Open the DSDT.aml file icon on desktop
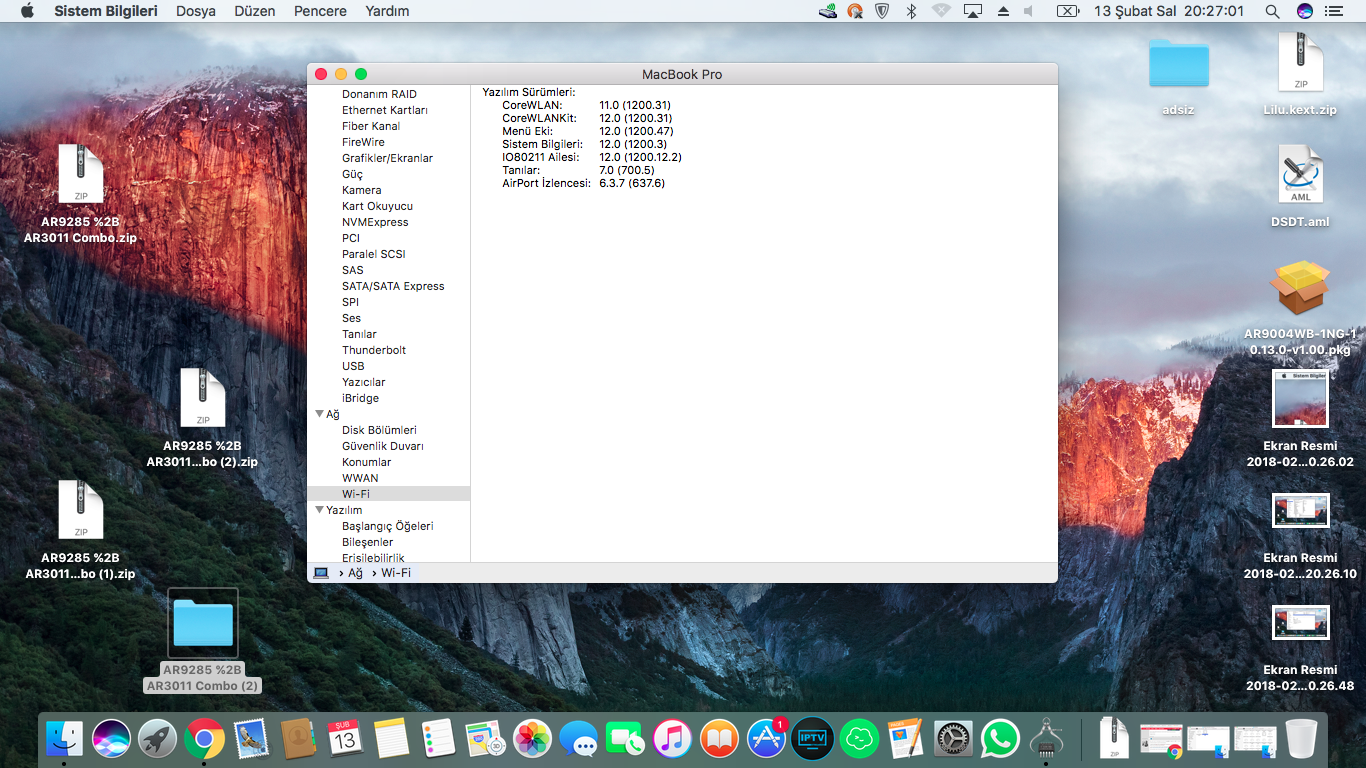 [1300, 176]
